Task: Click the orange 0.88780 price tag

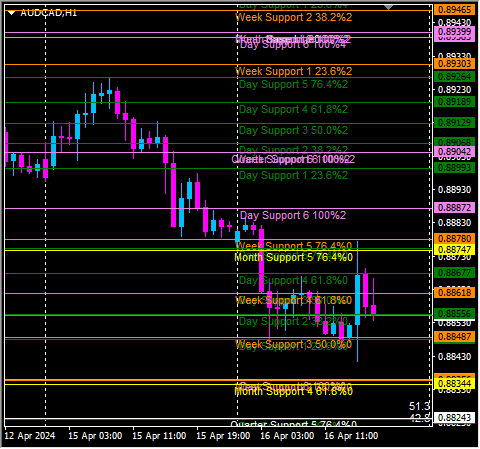Action: (454, 239)
